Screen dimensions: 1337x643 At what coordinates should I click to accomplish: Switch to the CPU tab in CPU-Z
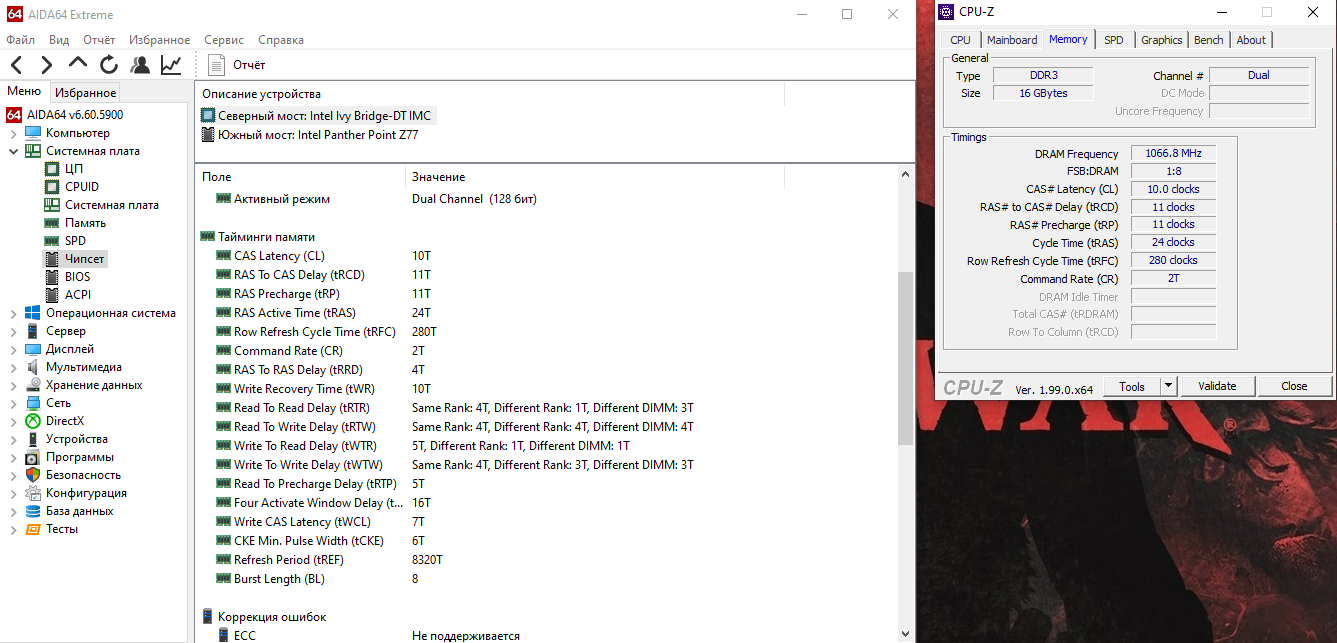[960, 40]
